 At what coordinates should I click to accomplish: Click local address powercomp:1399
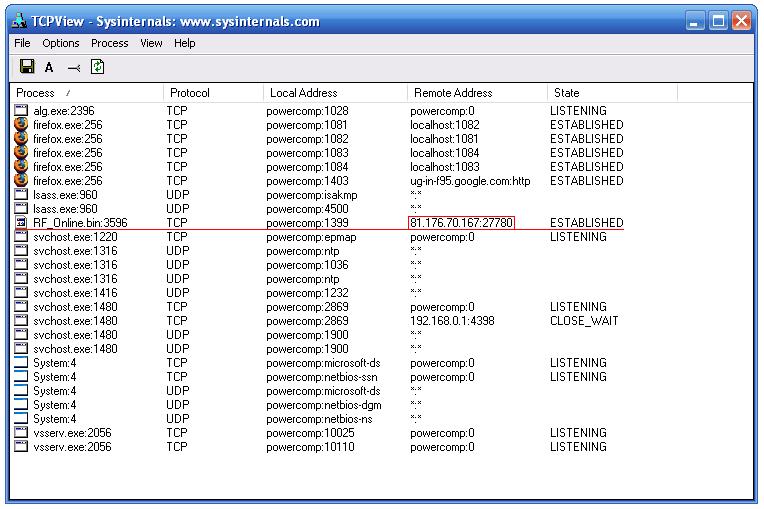307,223
